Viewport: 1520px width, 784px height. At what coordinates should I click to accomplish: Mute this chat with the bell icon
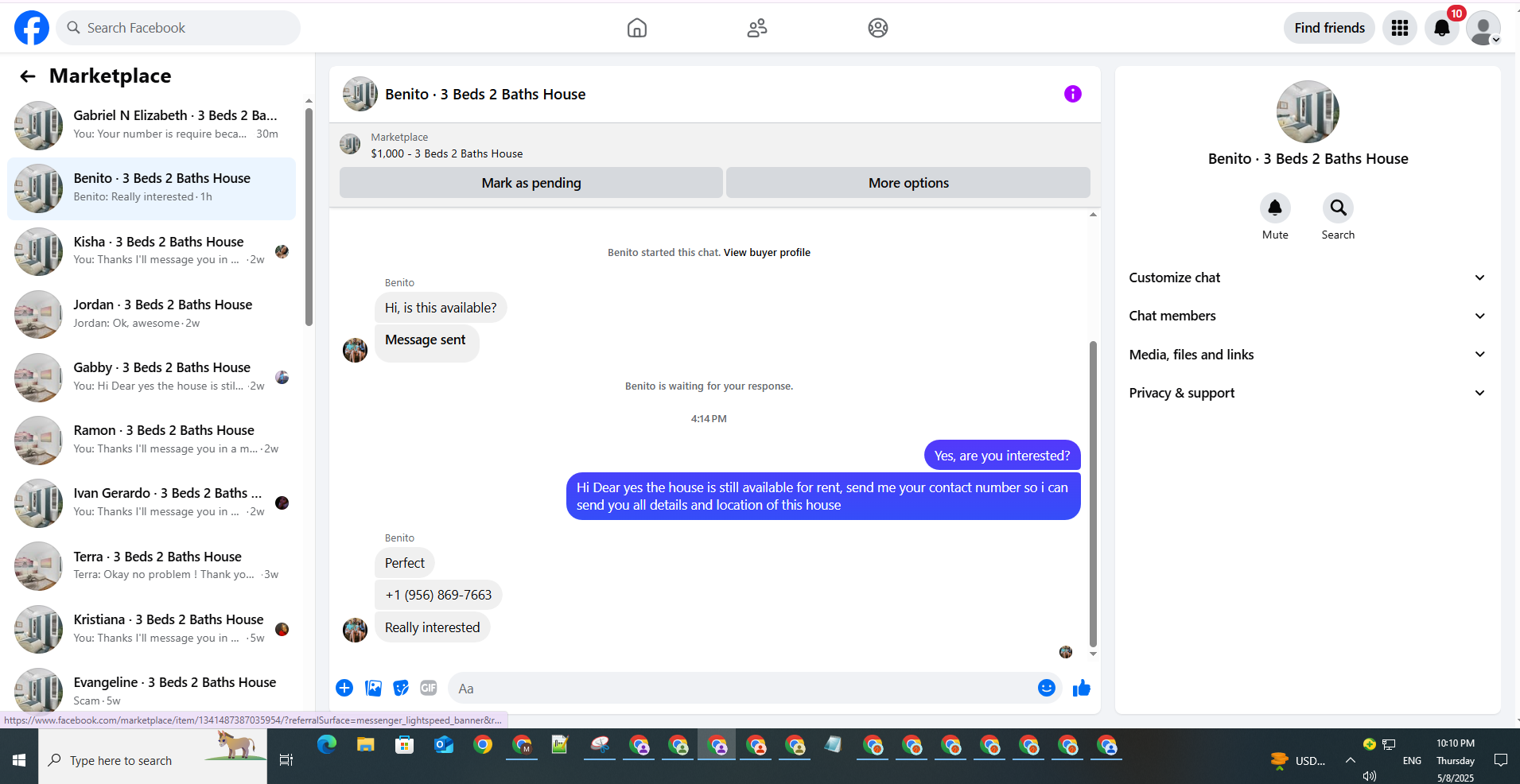tap(1275, 208)
